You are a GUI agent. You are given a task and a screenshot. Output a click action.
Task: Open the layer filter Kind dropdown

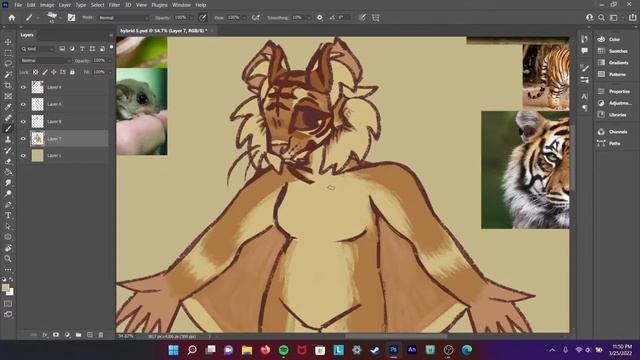(x=38, y=49)
